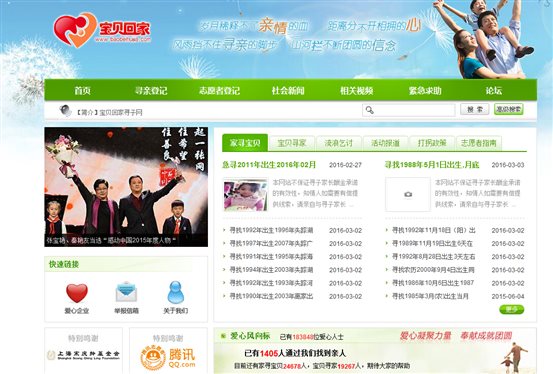Open the 感动中国2015 slideshow image

tap(126, 187)
